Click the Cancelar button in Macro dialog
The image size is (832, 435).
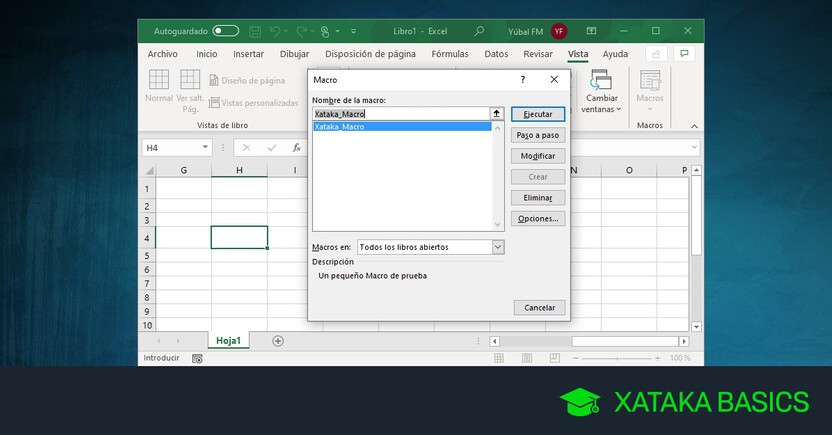coord(539,308)
